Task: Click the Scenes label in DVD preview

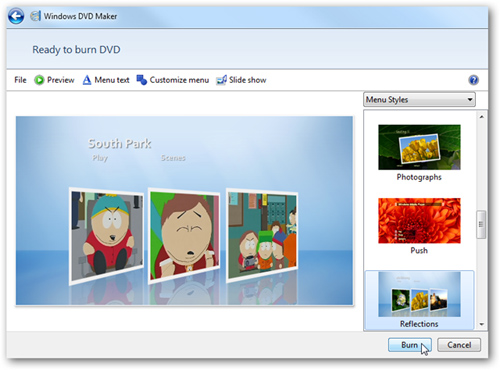Action: pyautogui.click(x=173, y=158)
